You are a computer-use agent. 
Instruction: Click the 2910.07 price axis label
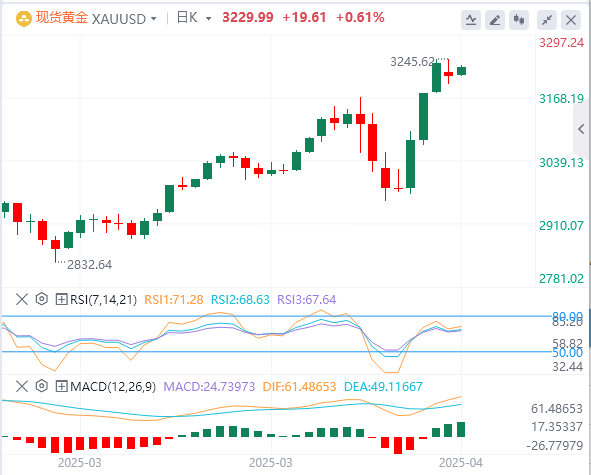(561, 225)
